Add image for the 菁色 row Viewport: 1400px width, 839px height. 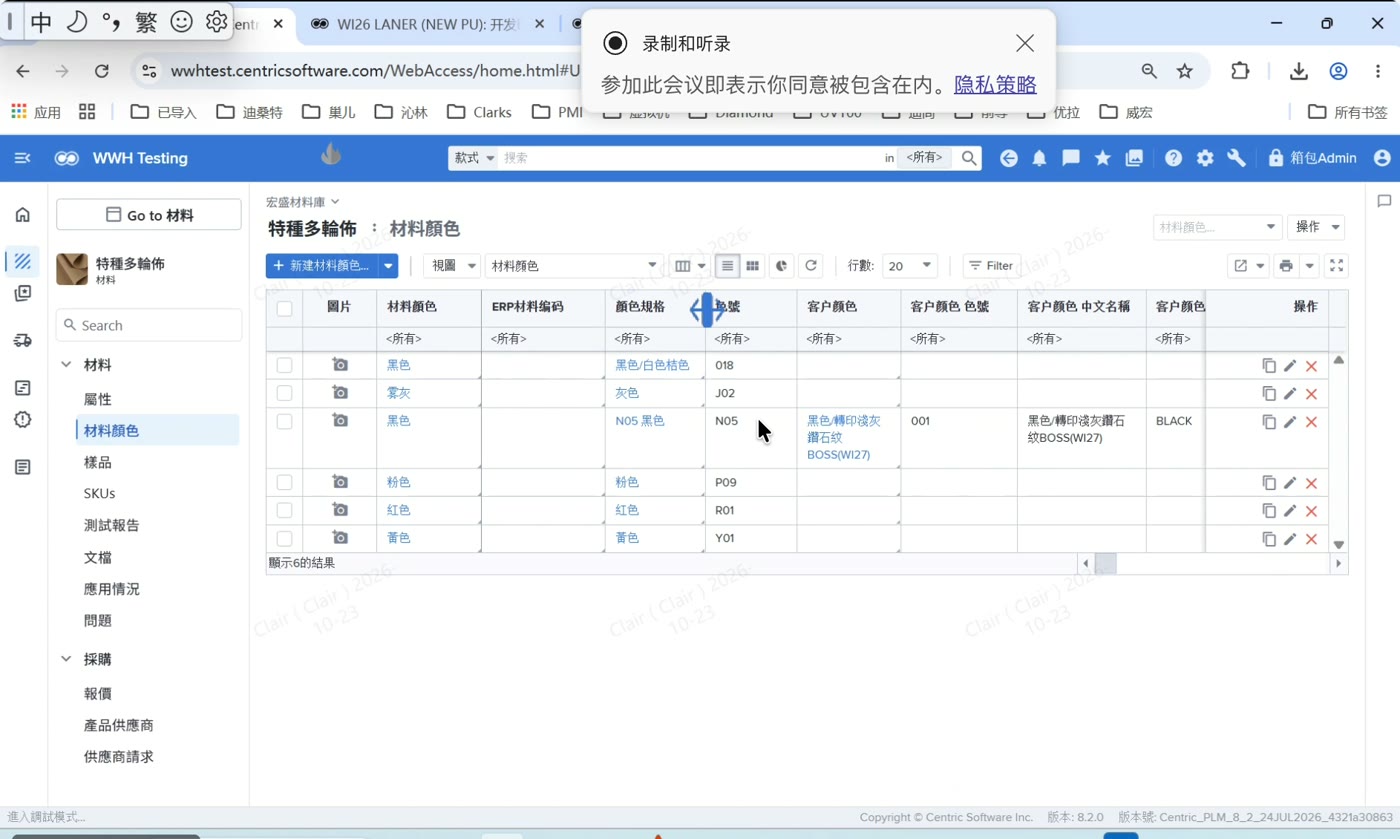[x=340, y=538]
